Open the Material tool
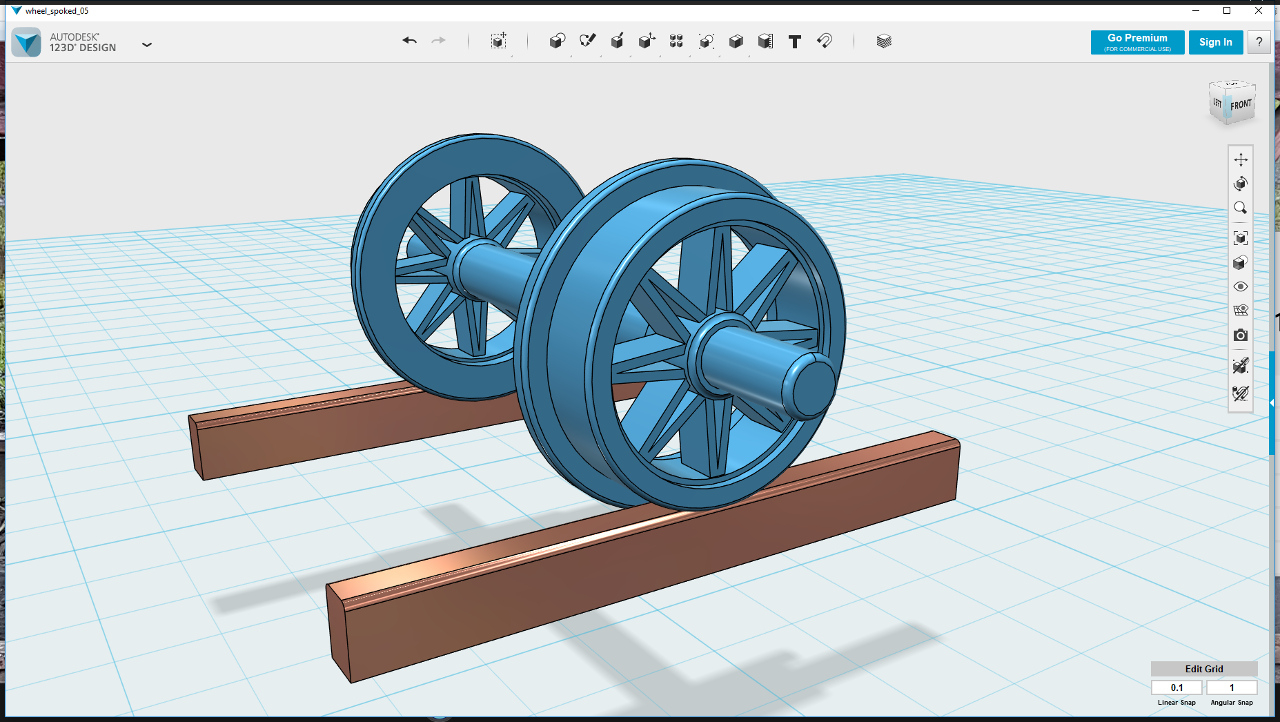The height and width of the screenshot is (722, 1280). pyautogui.click(x=884, y=41)
